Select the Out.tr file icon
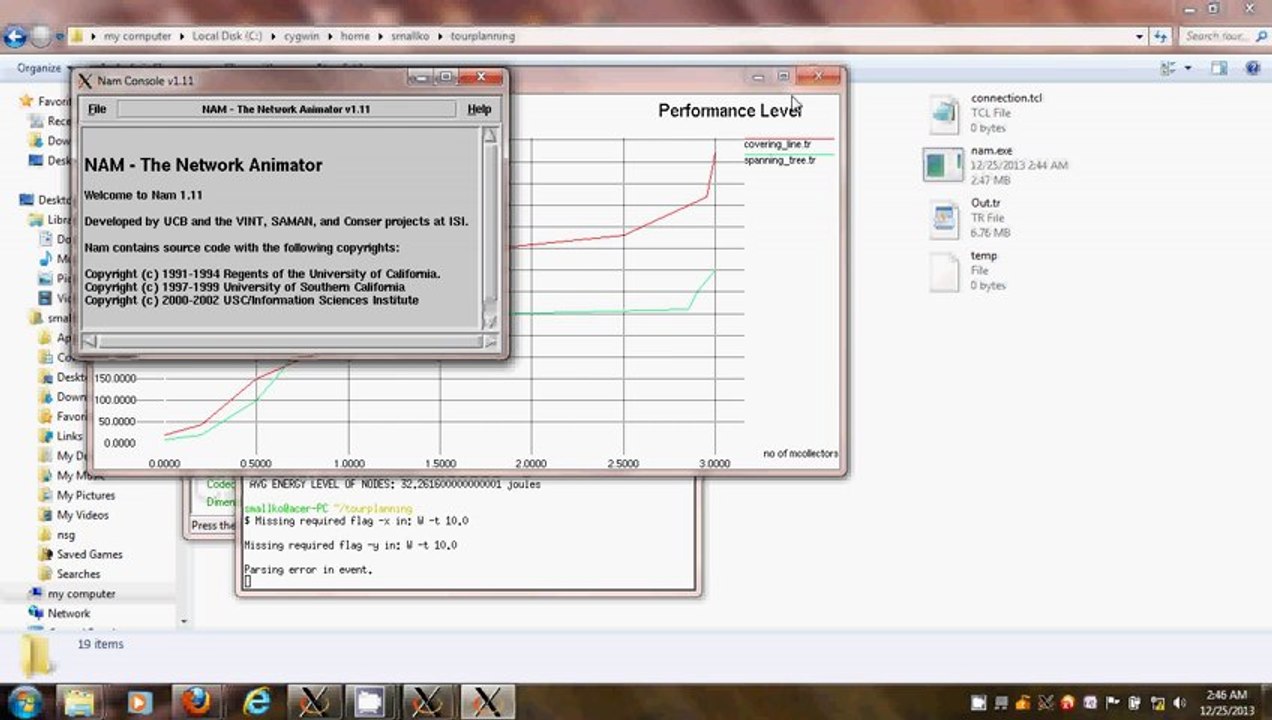The image size is (1272, 720). (944, 219)
